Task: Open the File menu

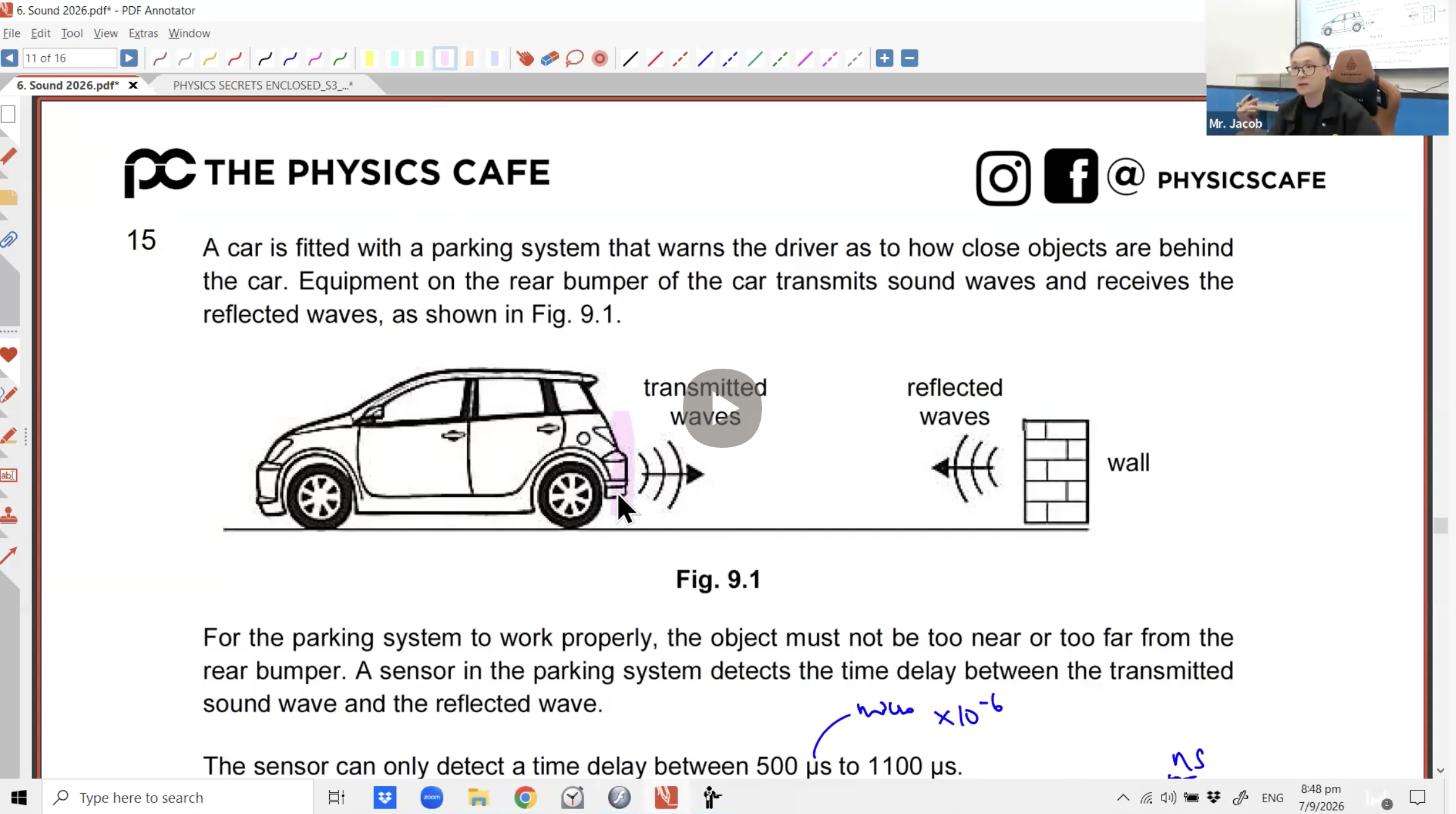Action: click(x=12, y=33)
